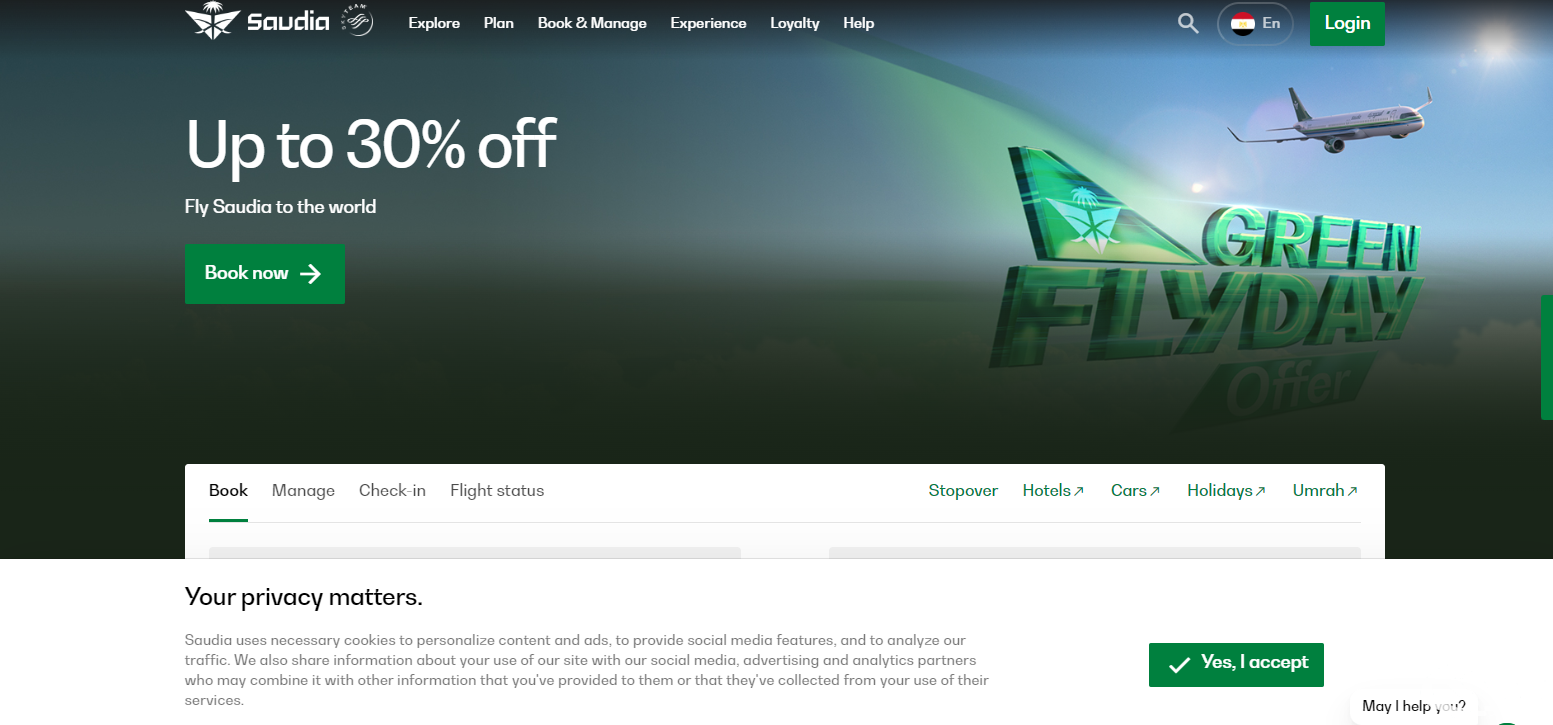The image size is (1553, 725).
Task: Expand the Book & Manage menu
Action: [592, 23]
